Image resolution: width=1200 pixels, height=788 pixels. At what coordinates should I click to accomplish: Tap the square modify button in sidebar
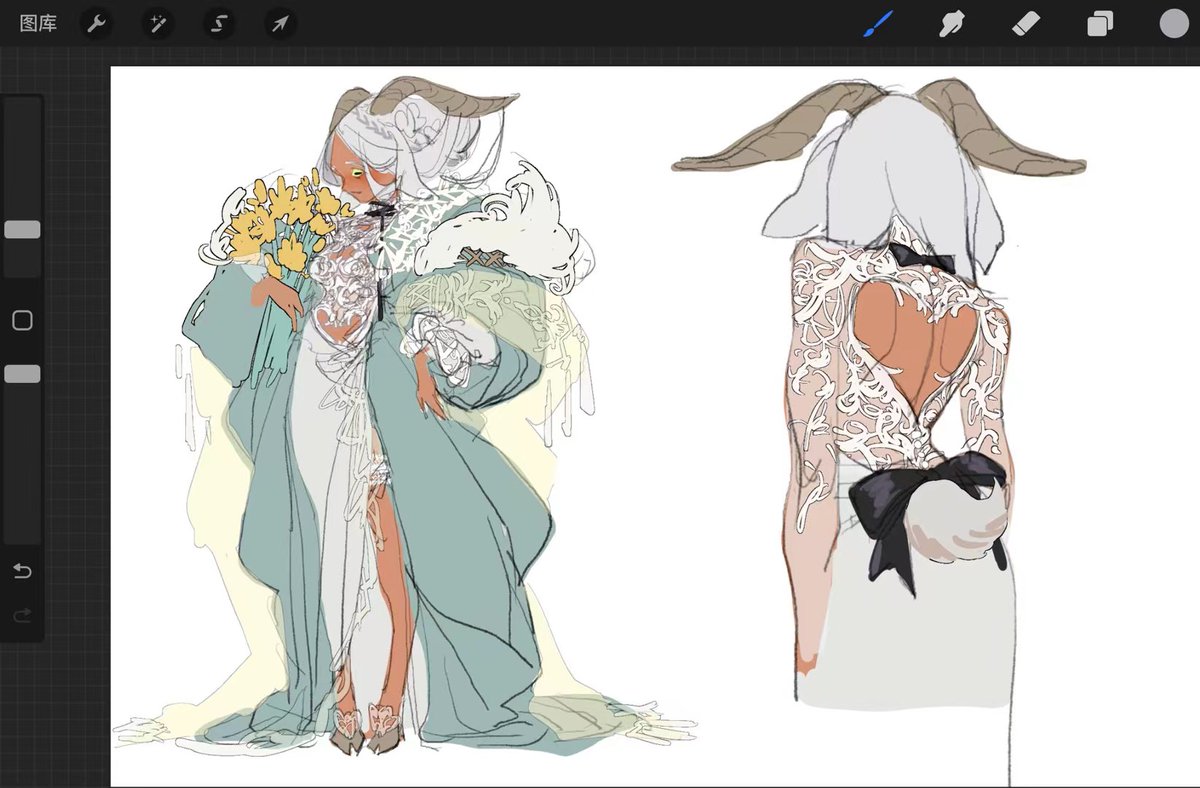(x=22, y=321)
